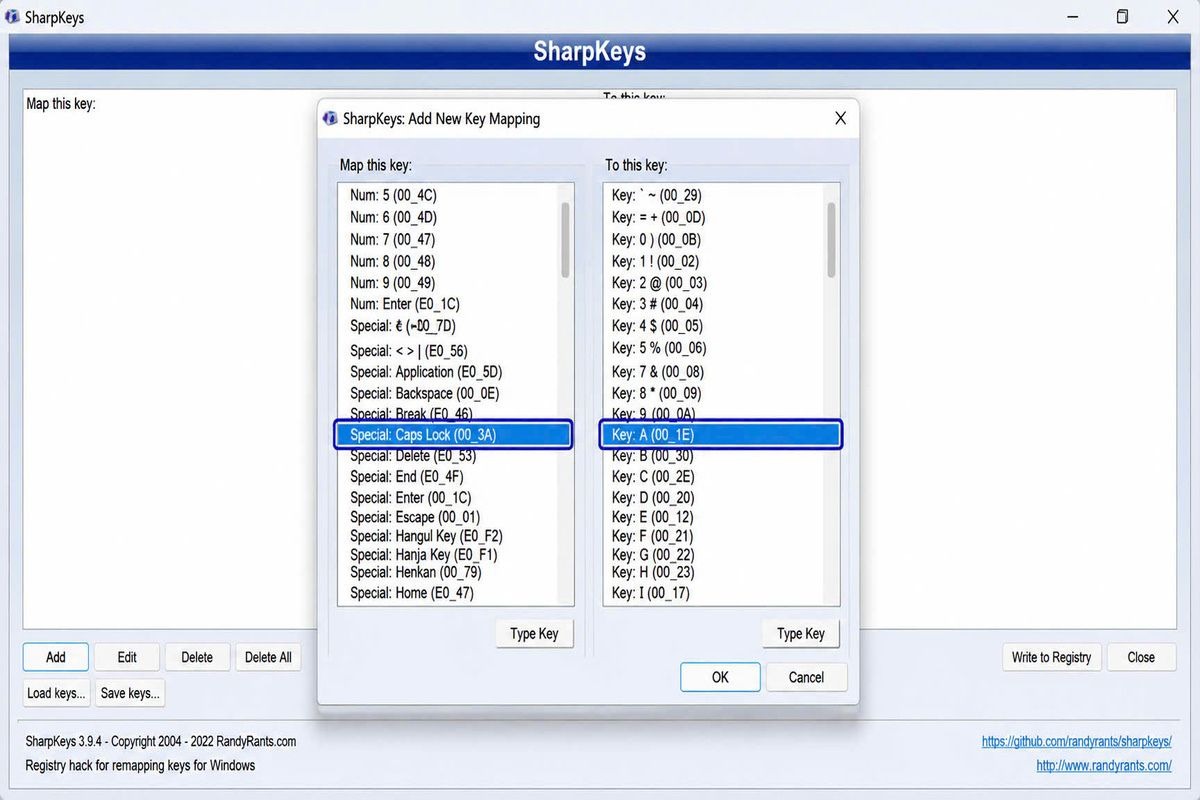Close the Add New Key Mapping dialog
The image size is (1200, 800).
coord(840,118)
